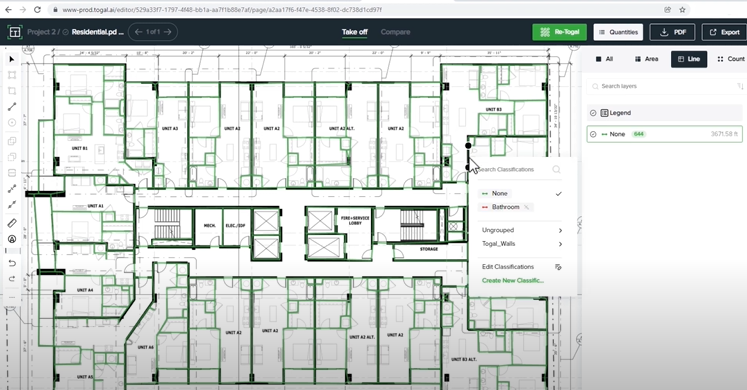Click the circled A annotation tool
This screenshot has height=390, width=747.
(x=12, y=239)
